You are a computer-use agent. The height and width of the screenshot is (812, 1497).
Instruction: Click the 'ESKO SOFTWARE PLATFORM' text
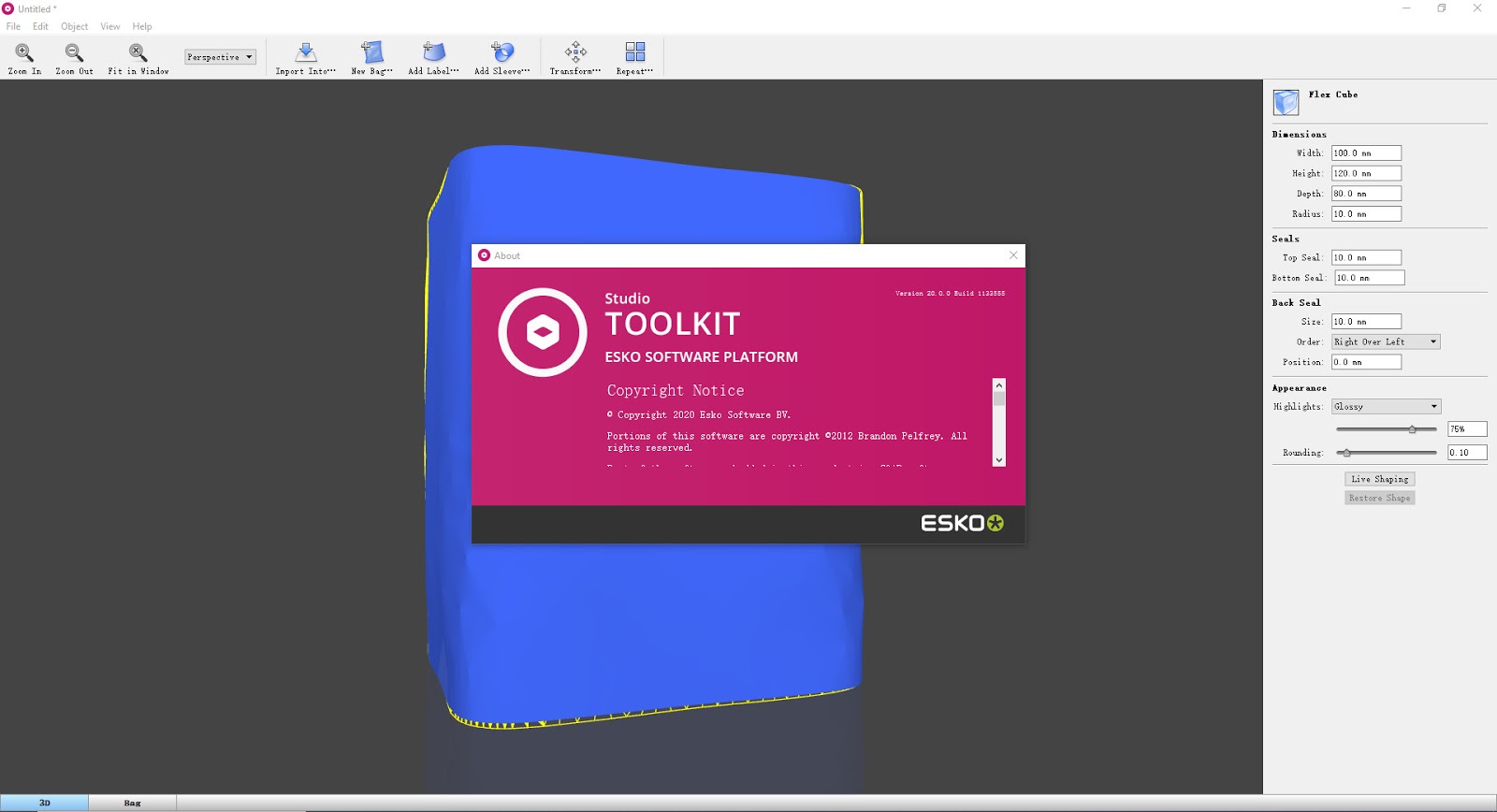coord(702,357)
